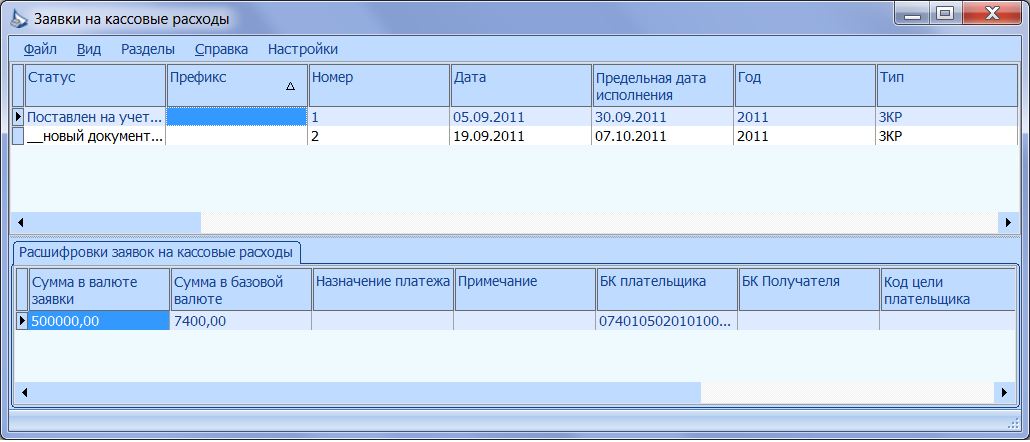1030x442 pixels.
Task: Click Примечание column header
Action: (x=525, y=290)
